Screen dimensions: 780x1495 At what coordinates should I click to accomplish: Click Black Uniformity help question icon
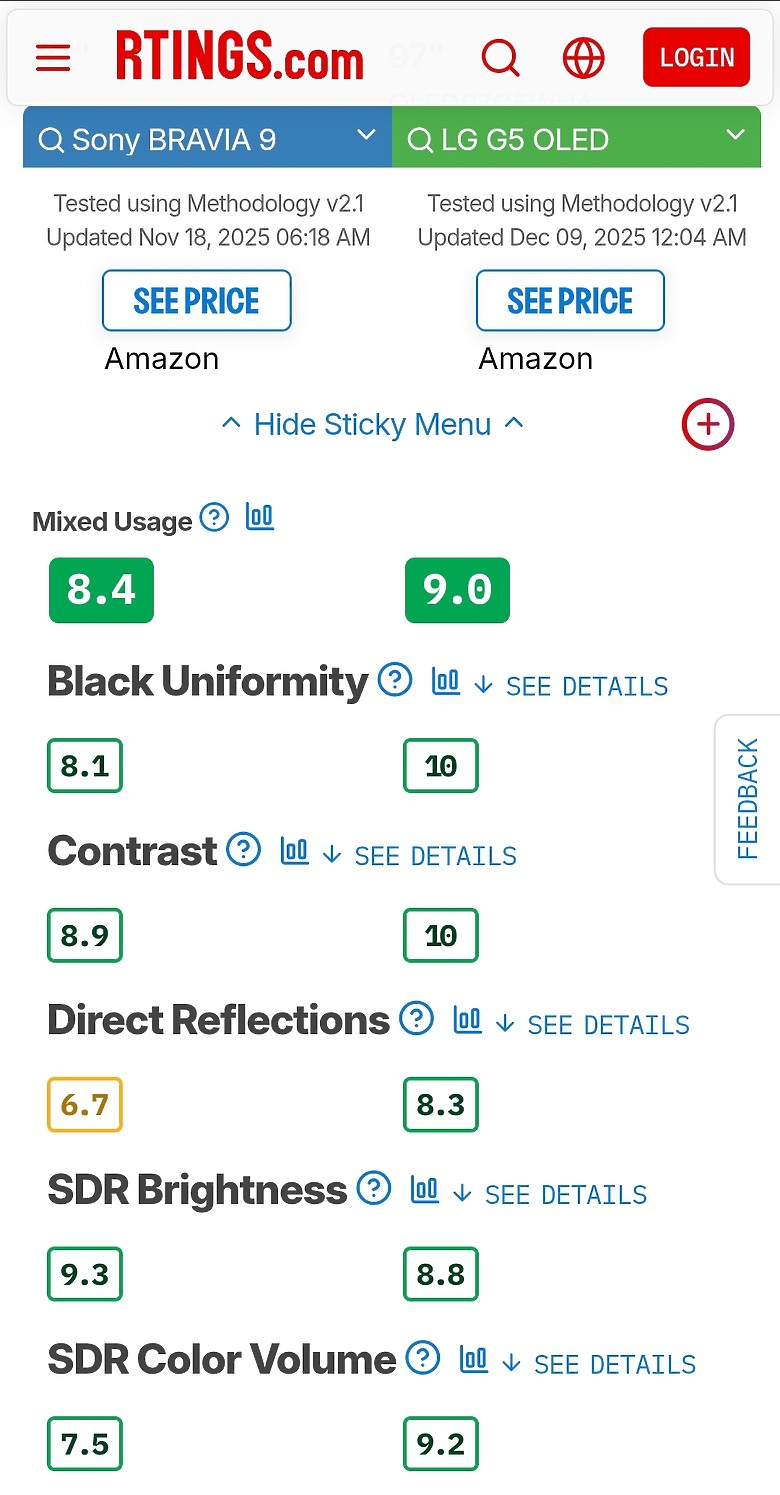pos(395,680)
